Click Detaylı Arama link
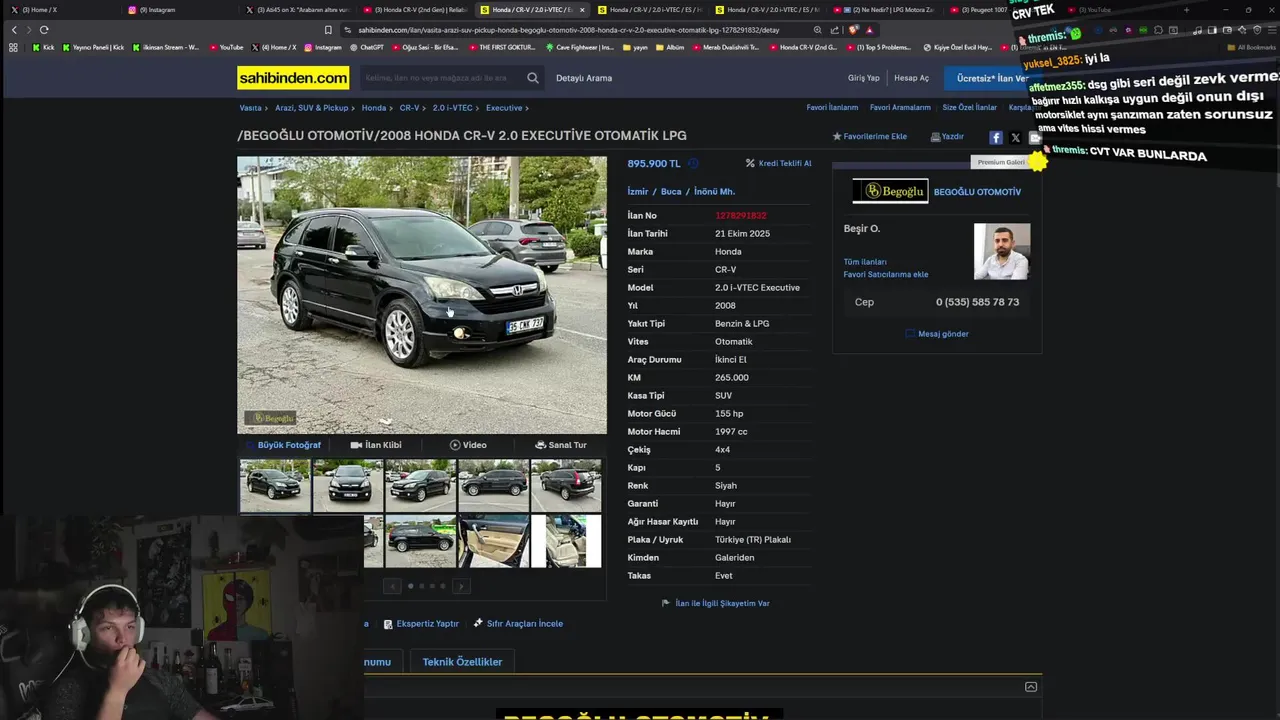 [584, 78]
